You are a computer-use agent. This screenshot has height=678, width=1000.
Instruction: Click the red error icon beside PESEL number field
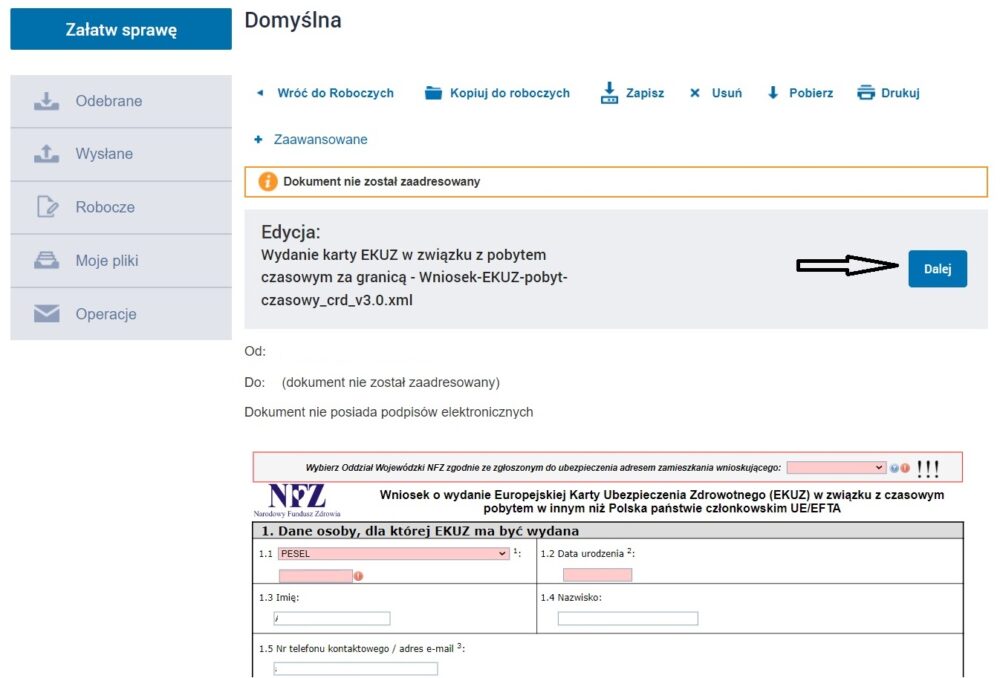[359, 576]
